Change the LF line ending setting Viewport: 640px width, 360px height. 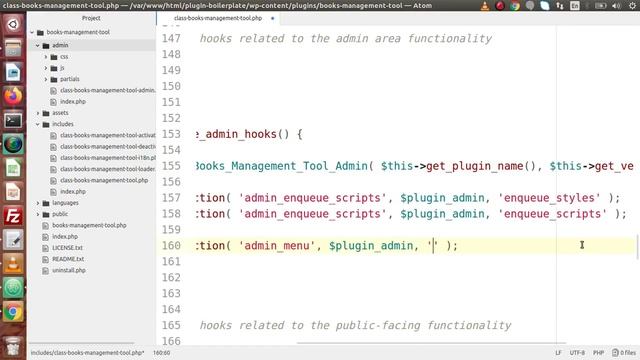558,353
